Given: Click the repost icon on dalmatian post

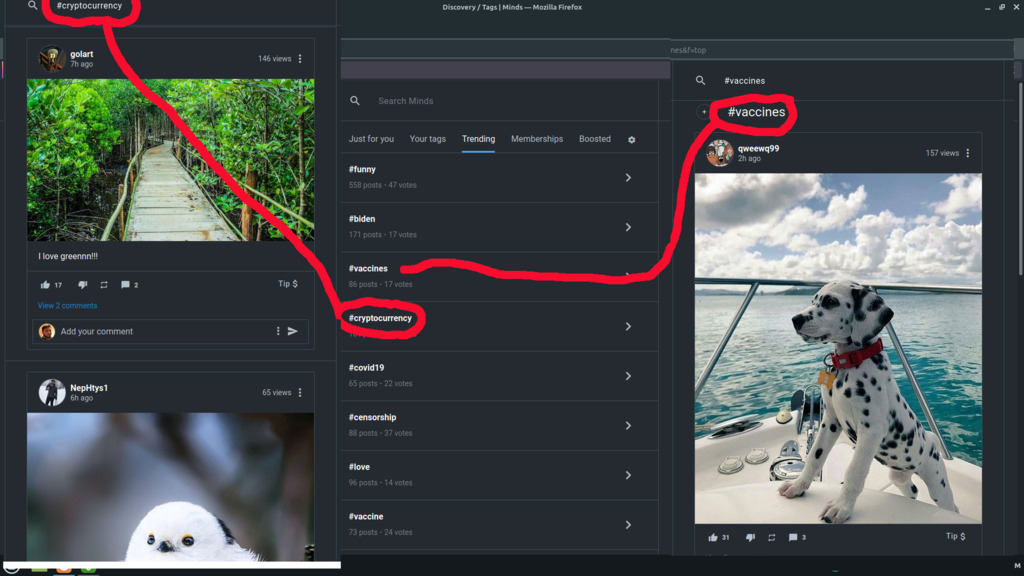Looking at the screenshot, I should pyautogui.click(x=772, y=537).
